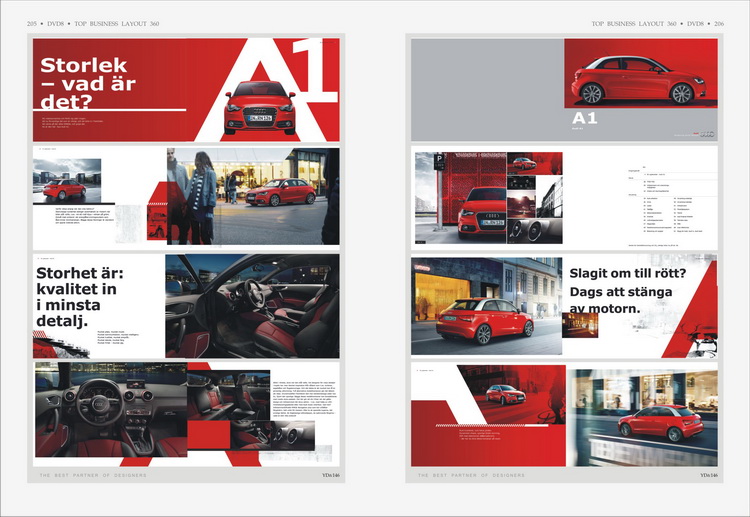Select the front-view red Audi in the A1 banner
Viewport: 750px width, 517px height.
click(x=260, y=108)
